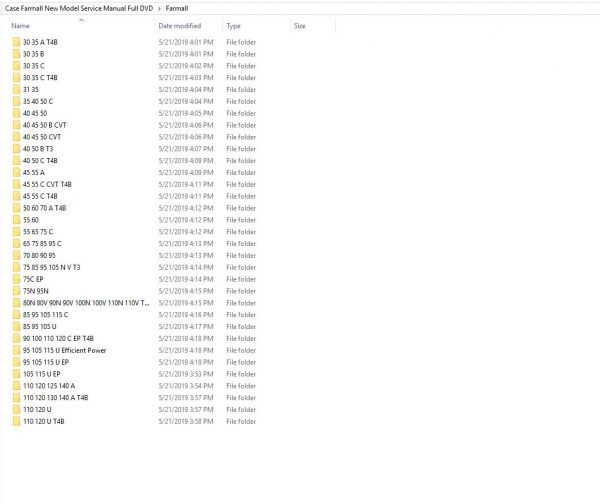Viewport: 600px width, 504px height.
Task: Select the folder name 40 45 50
Action: (x=35, y=113)
